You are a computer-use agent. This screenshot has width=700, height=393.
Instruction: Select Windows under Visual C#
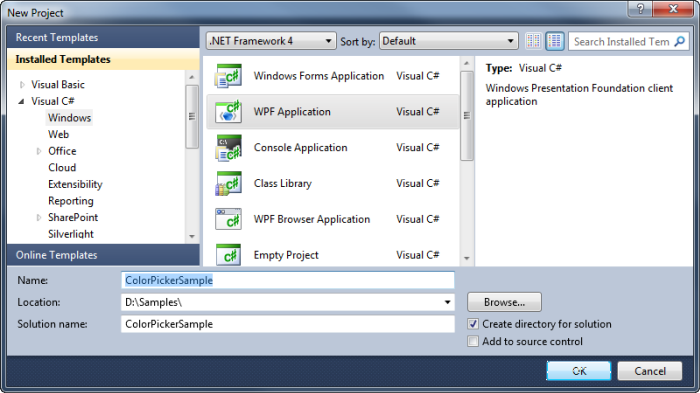click(69, 118)
